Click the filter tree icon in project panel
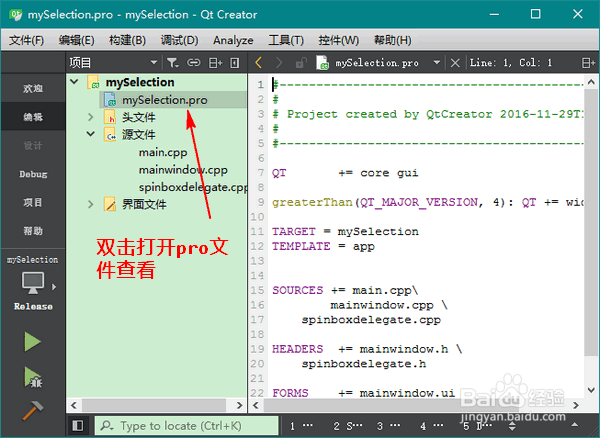 173,62
